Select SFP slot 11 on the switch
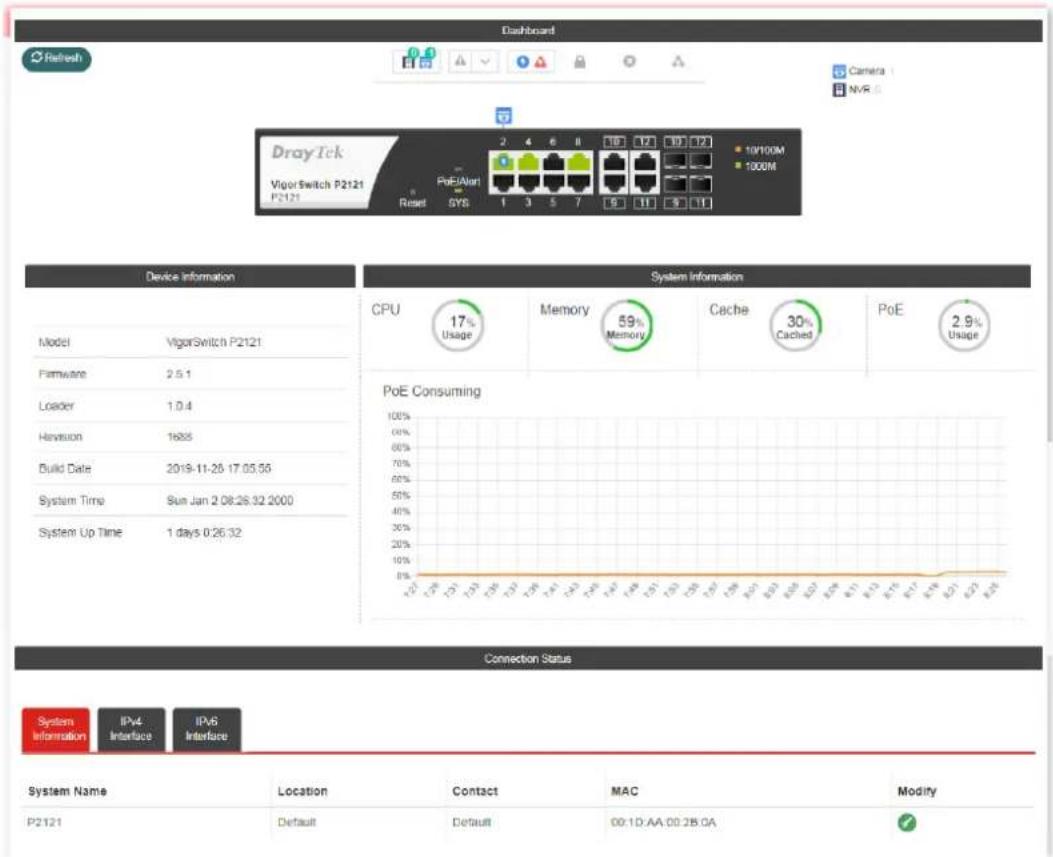The height and width of the screenshot is (857, 1053). tap(700, 185)
